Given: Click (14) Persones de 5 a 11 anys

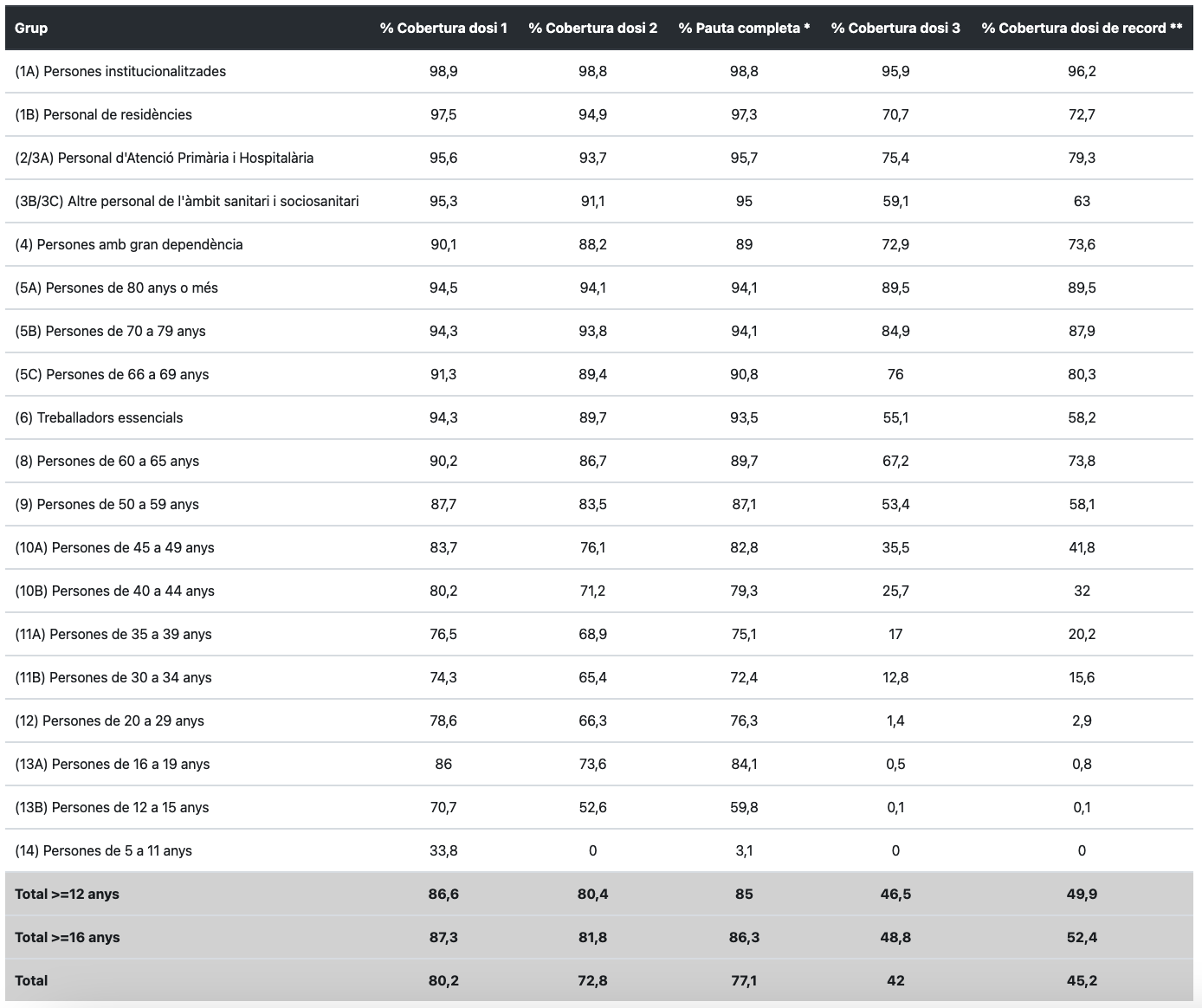Looking at the screenshot, I should tap(103, 850).
